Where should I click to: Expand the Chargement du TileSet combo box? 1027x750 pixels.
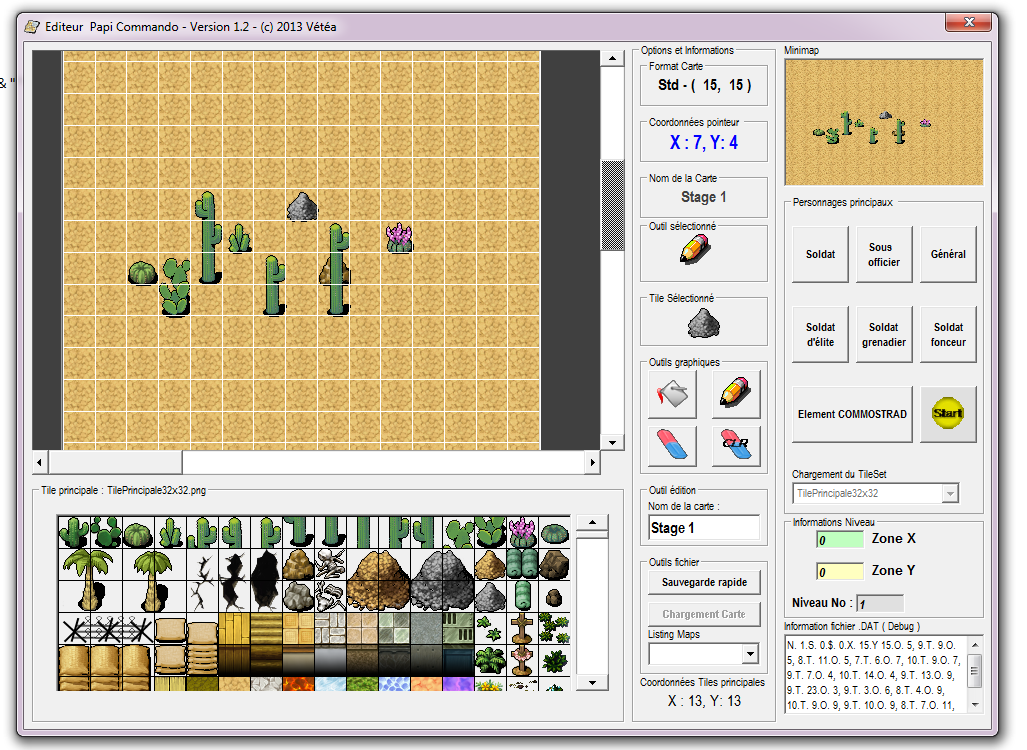pos(949,493)
